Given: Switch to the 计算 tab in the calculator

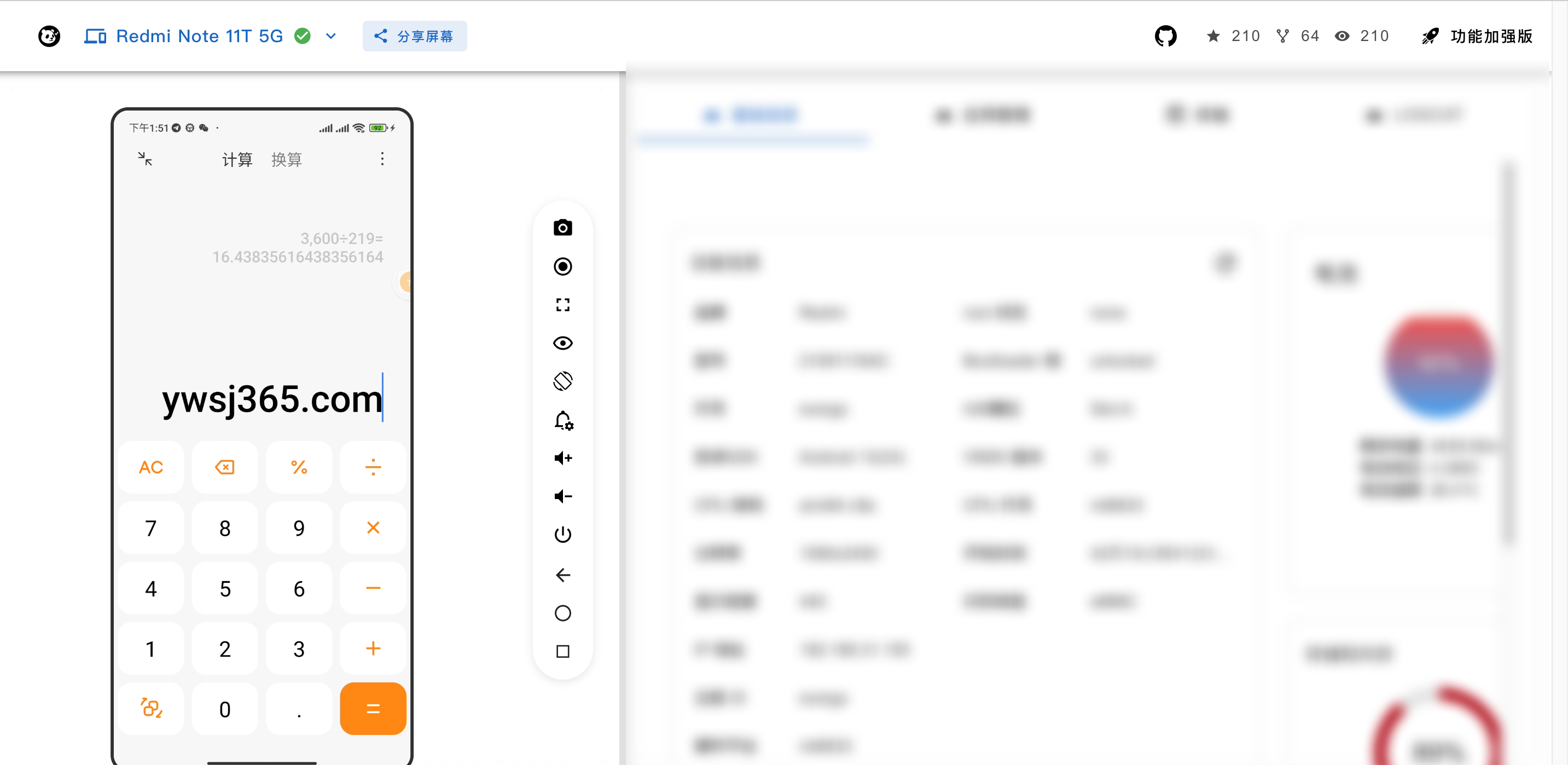Looking at the screenshot, I should tap(237, 159).
